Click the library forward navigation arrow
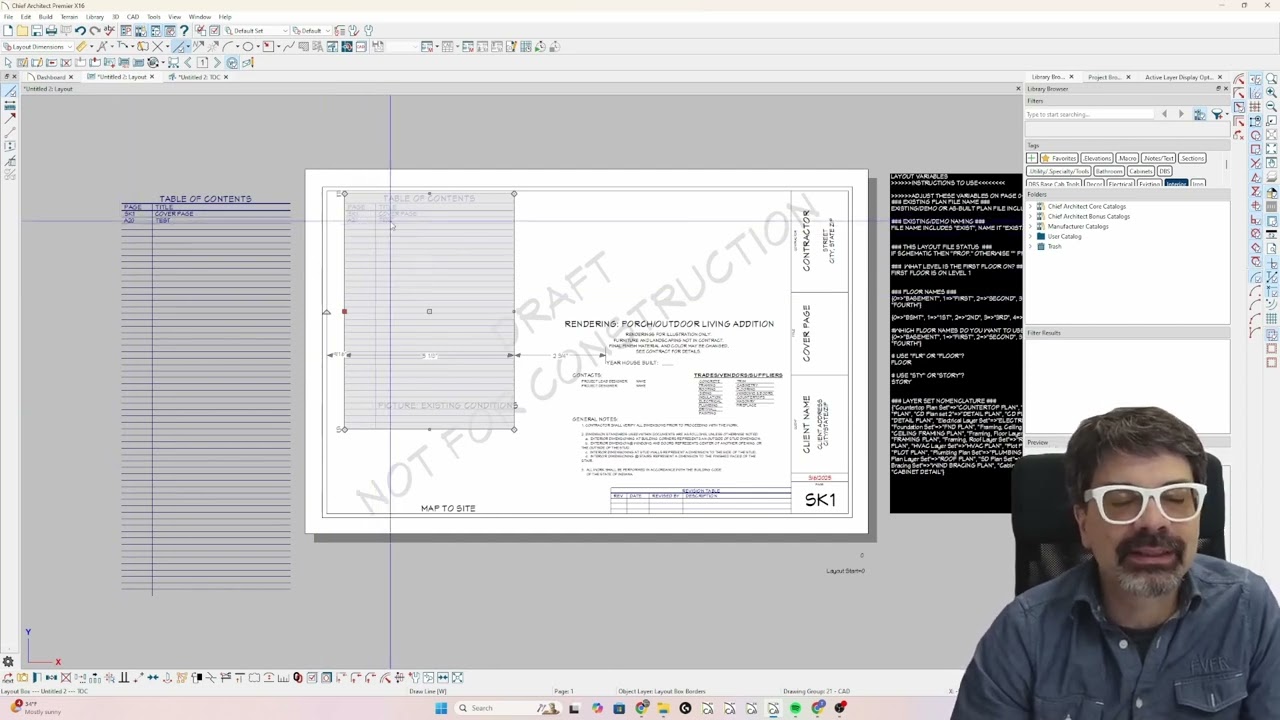Image resolution: width=1280 pixels, height=720 pixels. tap(1181, 114)
